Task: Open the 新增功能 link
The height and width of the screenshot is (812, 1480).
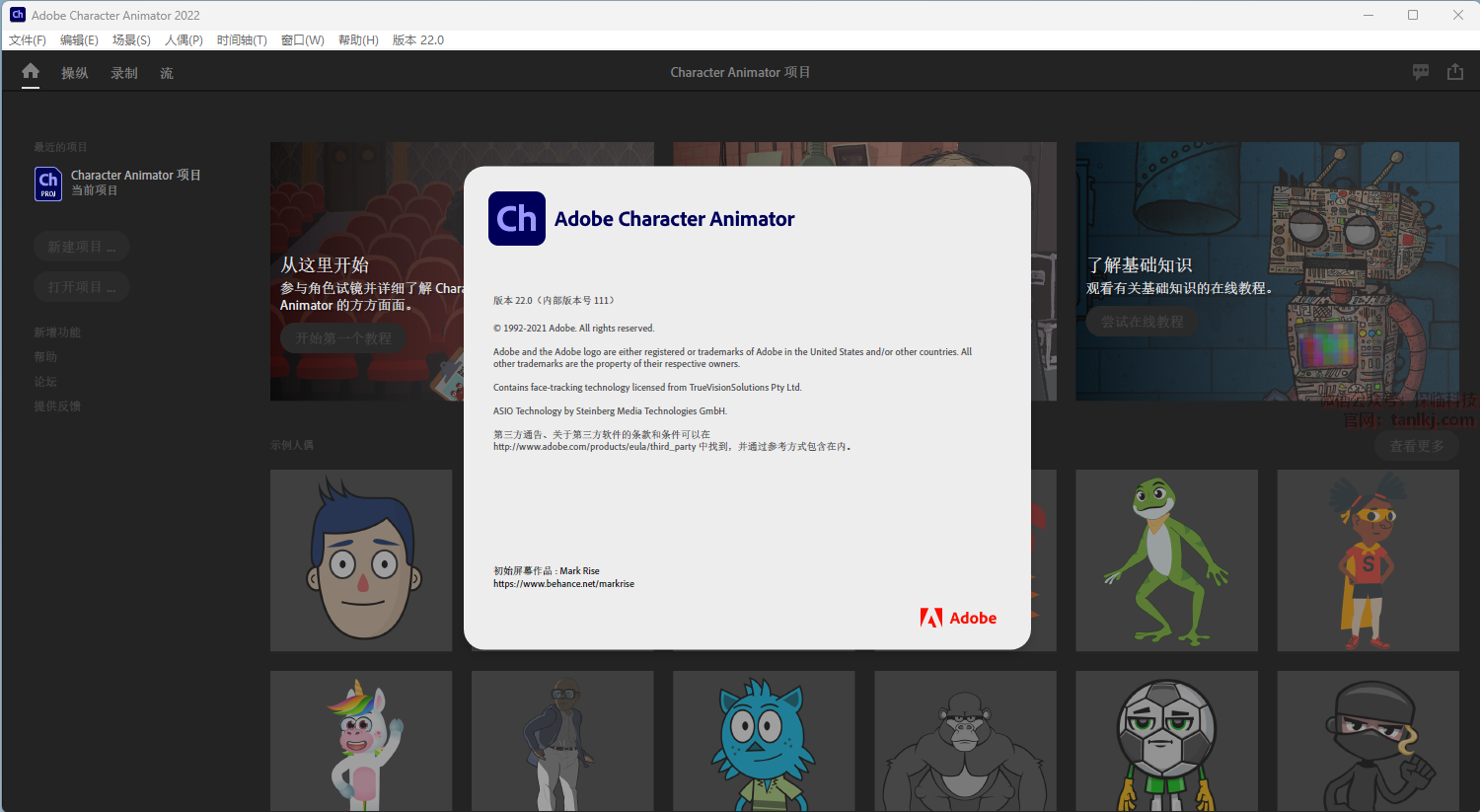Action: [x=57, y=332]
